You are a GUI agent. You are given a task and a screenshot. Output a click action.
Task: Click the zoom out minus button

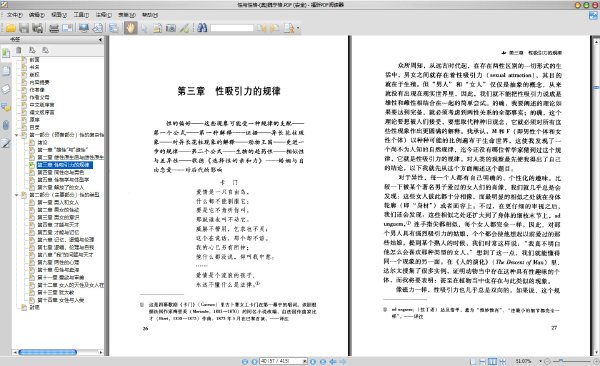click(x=548, y=361)
